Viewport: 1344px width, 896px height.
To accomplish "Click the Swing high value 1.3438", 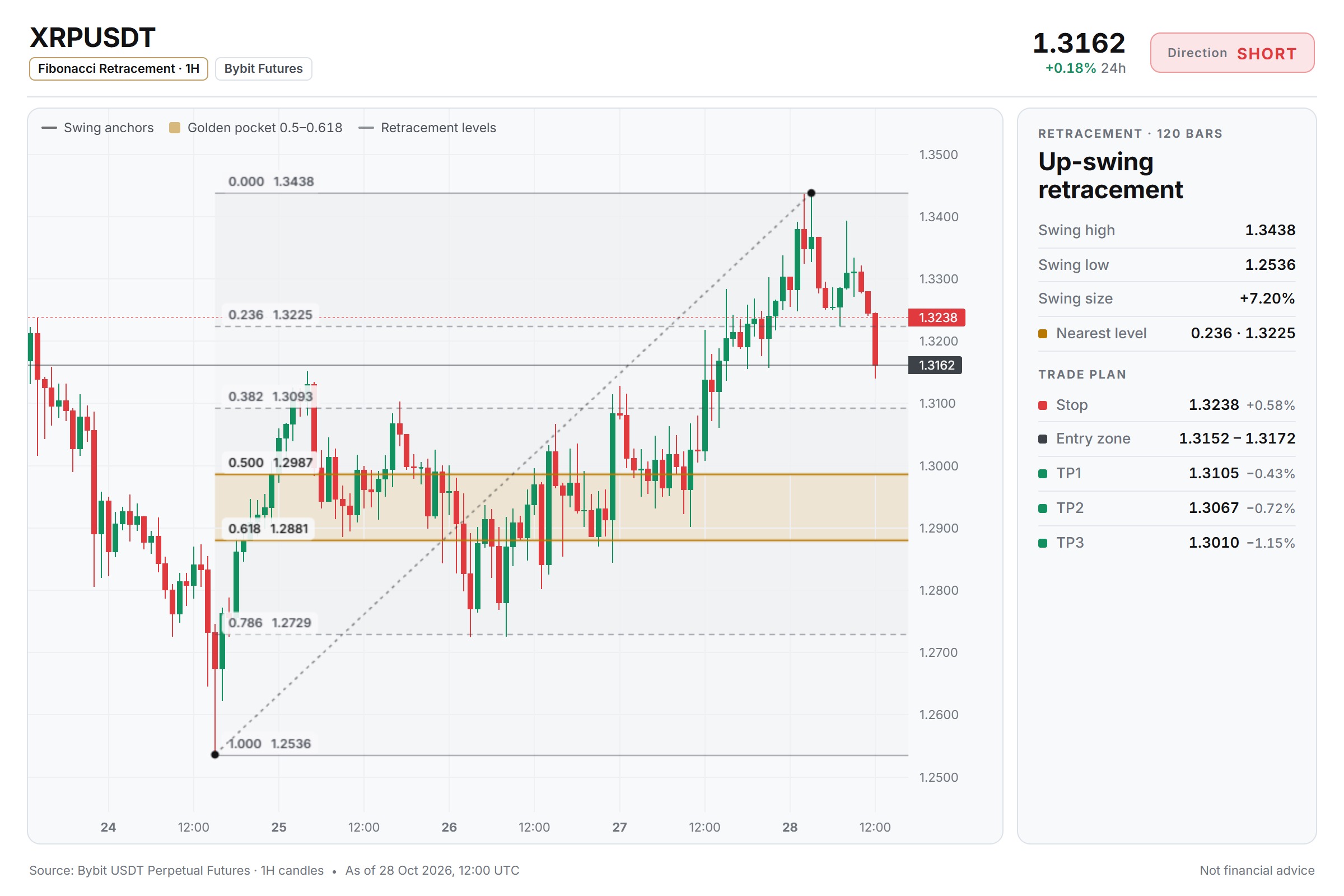I will [1270, 230].
